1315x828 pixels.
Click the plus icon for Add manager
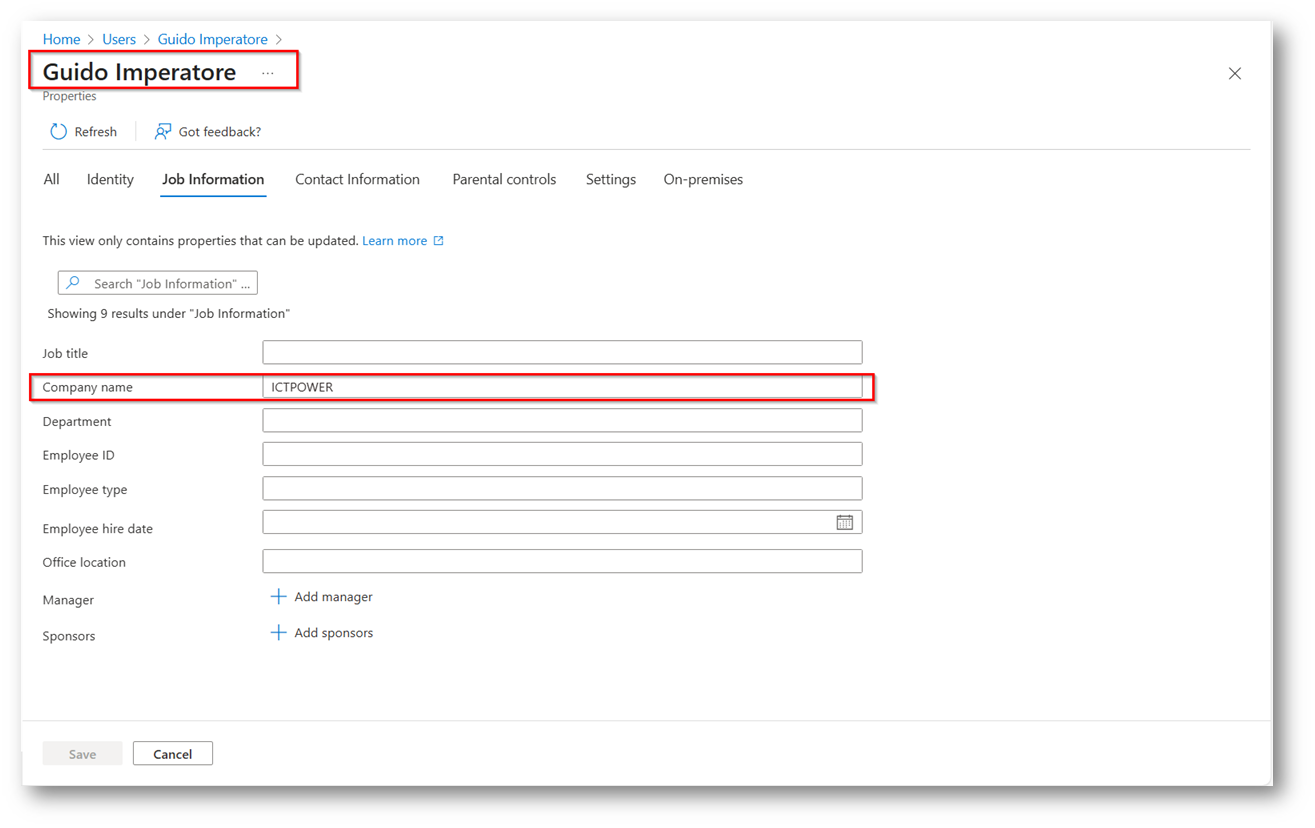pos(278,597)
